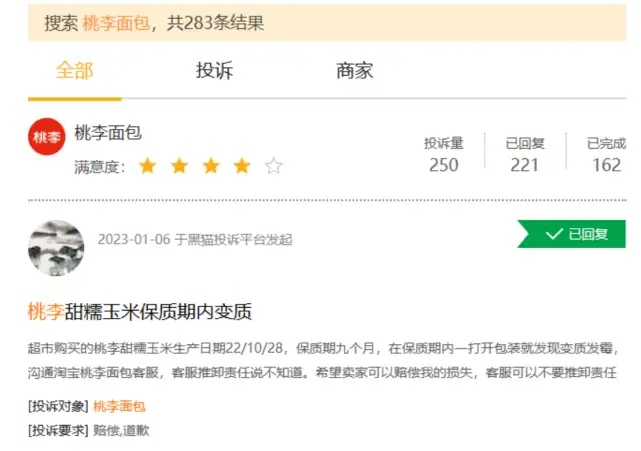Click the [投诉对象] label
Screen dimensions: 641x451
[x=58, y=406]
